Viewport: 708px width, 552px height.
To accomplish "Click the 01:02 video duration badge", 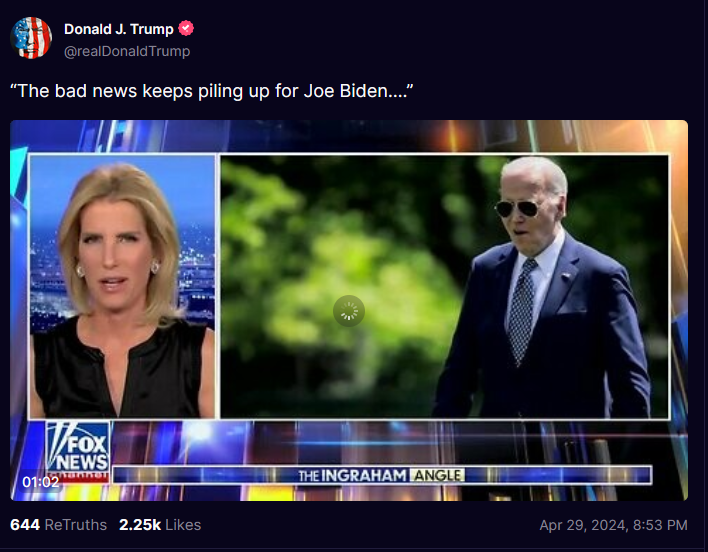I will click(41, 482).
